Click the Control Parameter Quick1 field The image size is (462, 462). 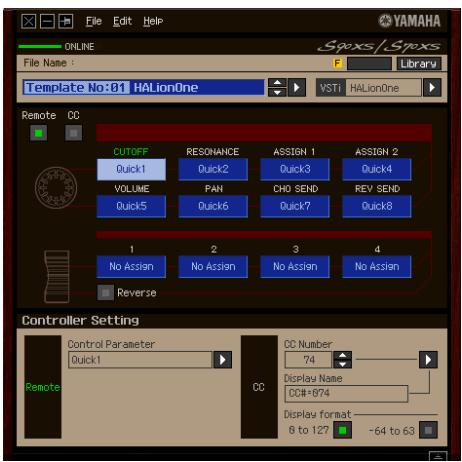click(140, 360)
